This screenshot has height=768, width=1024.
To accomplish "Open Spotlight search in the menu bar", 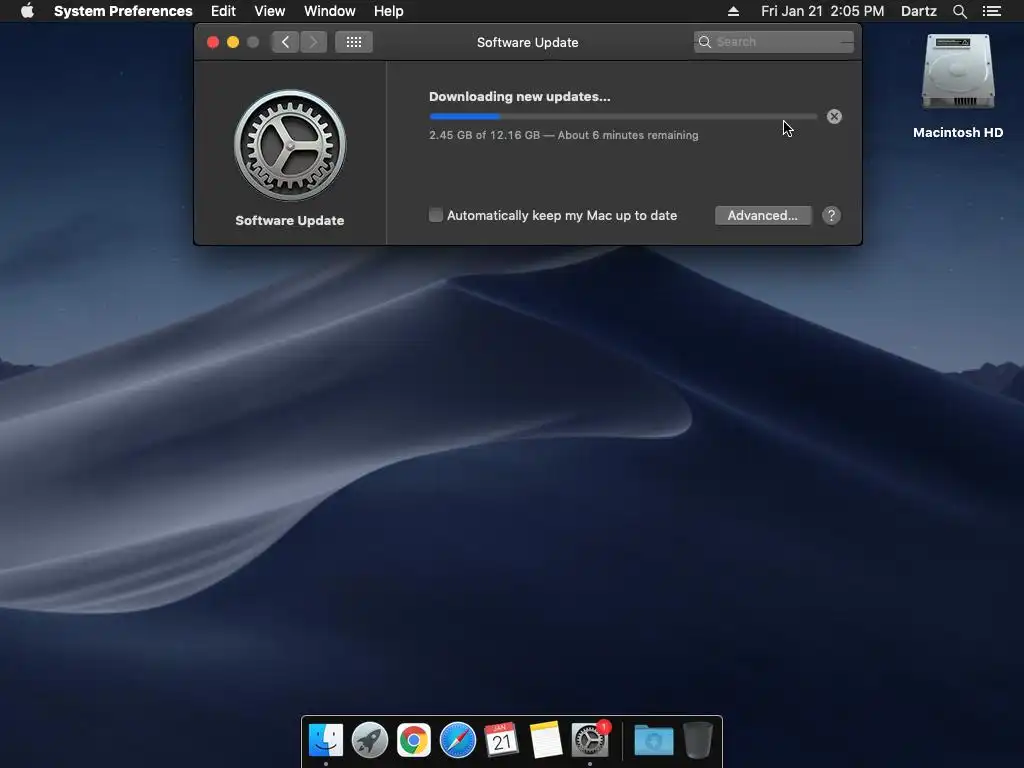I will pos(959,11).
